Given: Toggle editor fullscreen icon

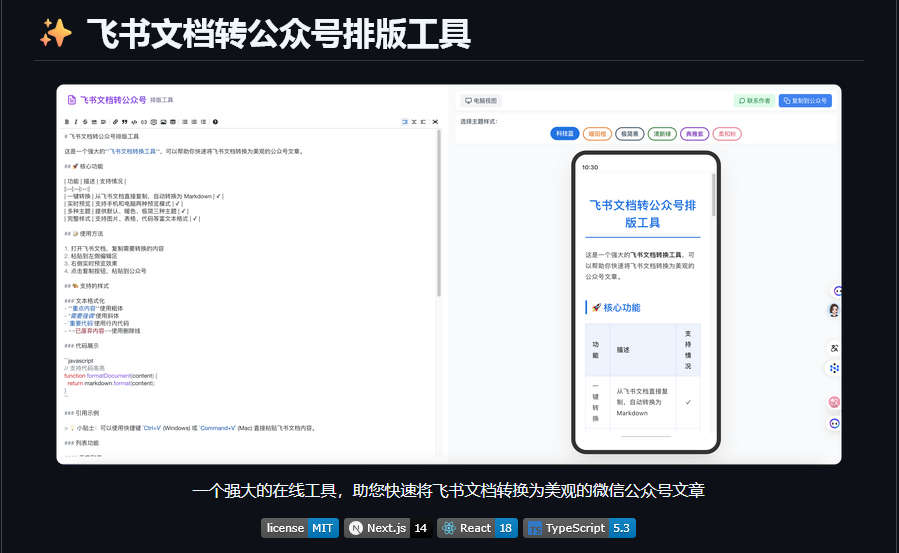Looking at the screenshot, I should tap(435, 122).
